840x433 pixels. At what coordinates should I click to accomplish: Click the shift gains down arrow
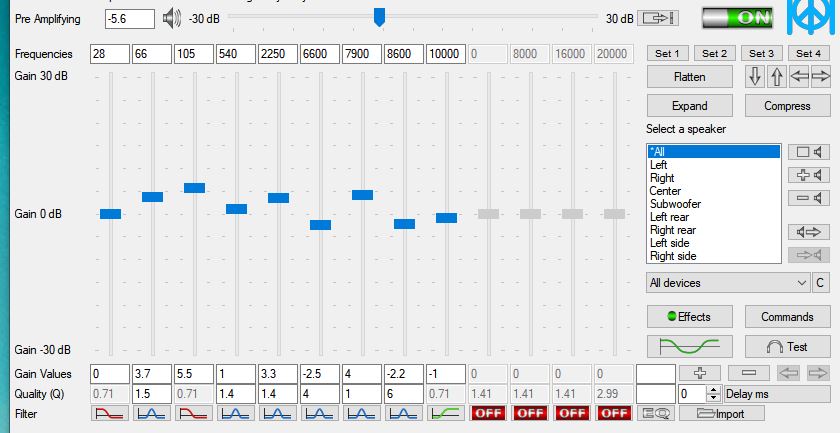pyautogui.click(x=755, y=76)
